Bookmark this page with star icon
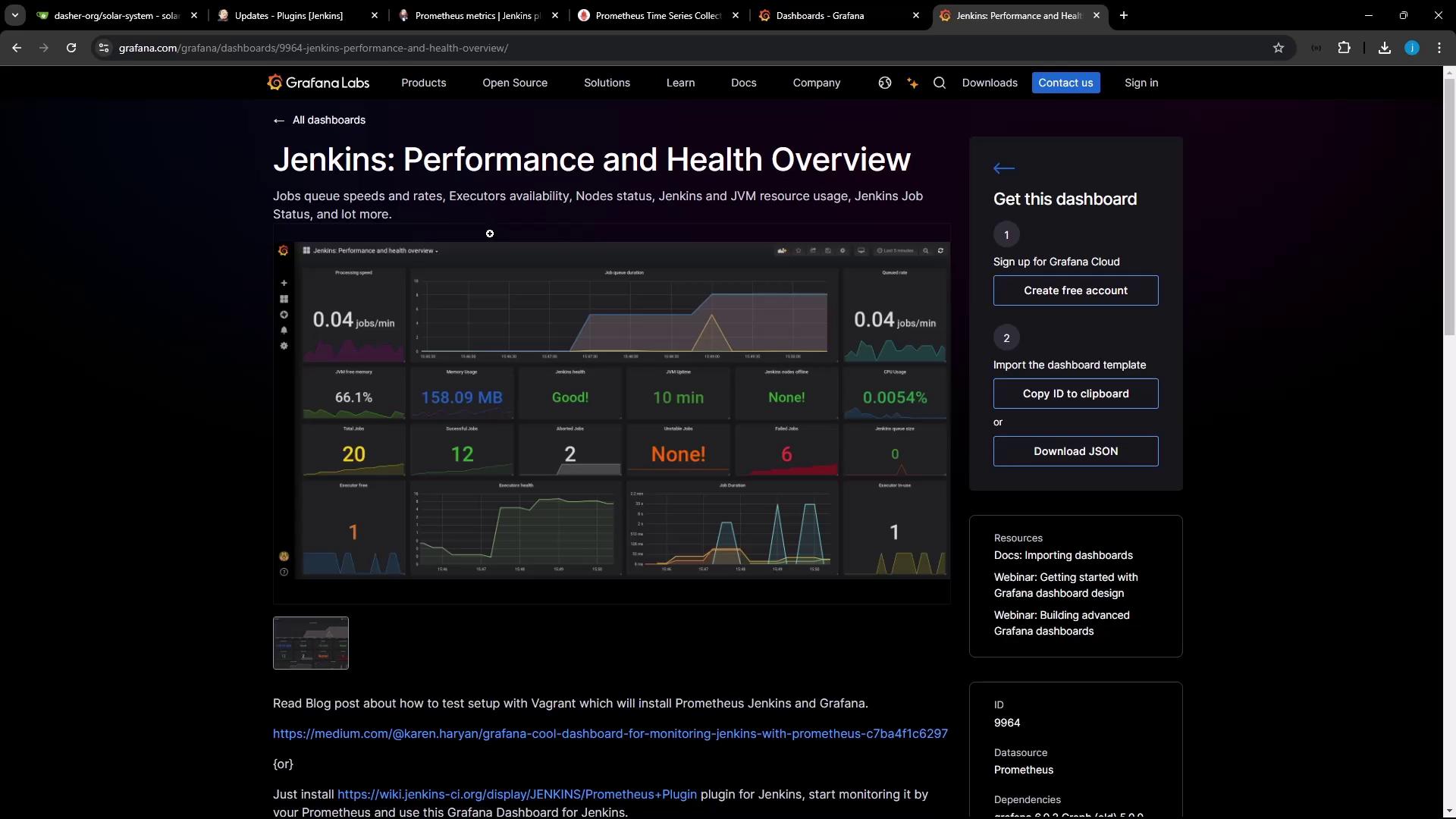Image resolution: width=1456 pixels, height=819 pixels. pos(1279,48)
